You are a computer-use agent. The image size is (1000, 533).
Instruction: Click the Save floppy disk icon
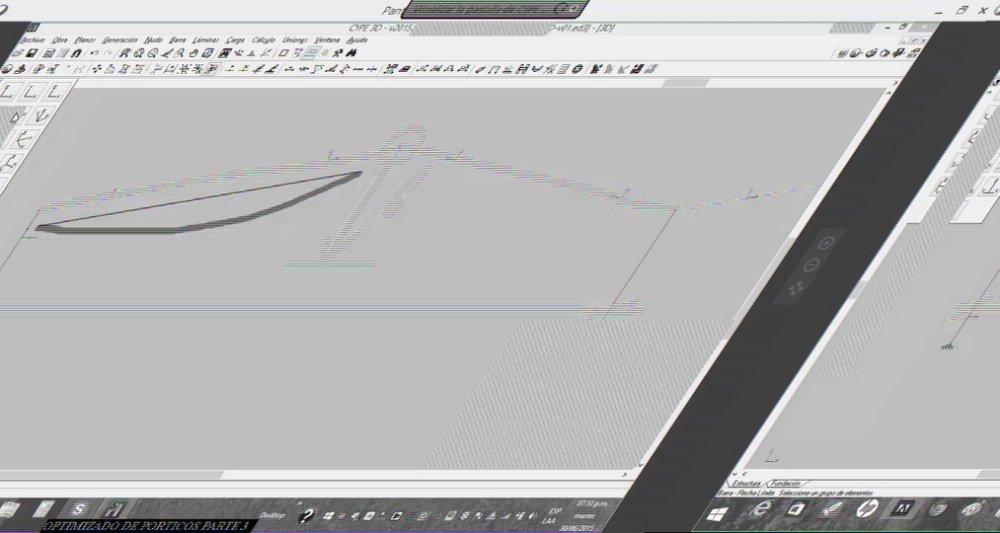[x=31, y=54]
